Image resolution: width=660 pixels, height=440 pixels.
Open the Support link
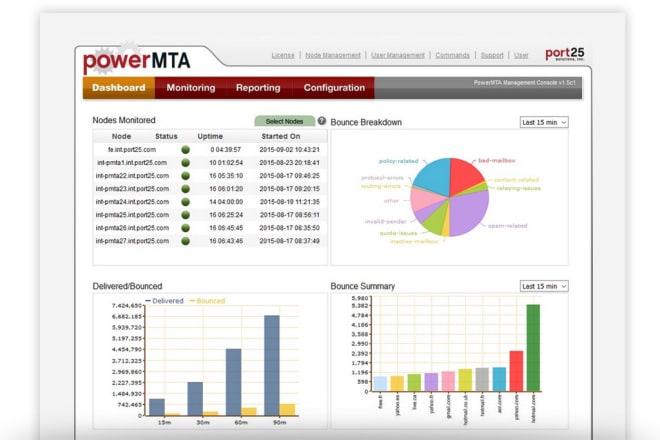click(492, 55)
